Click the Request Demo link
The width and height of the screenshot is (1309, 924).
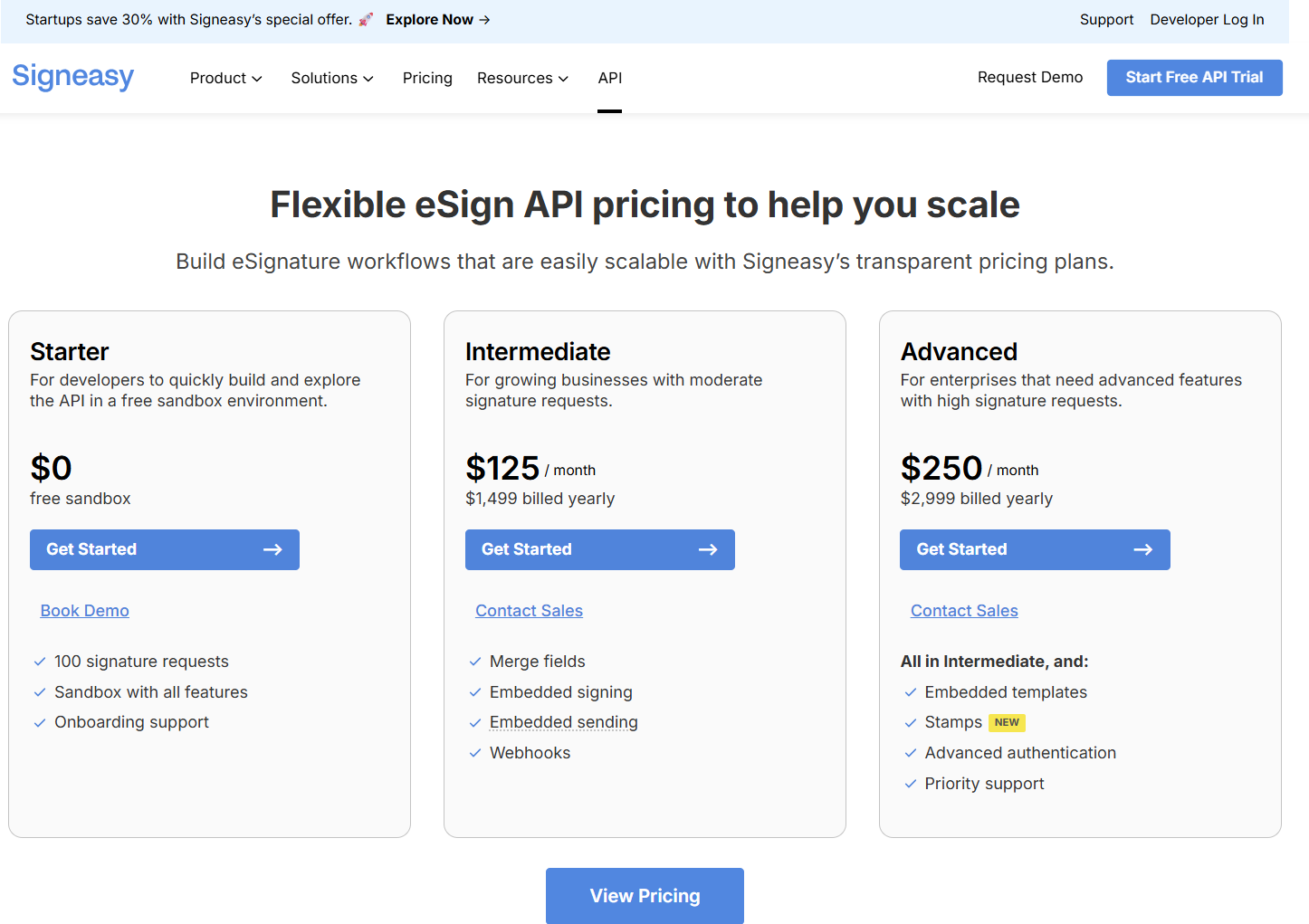pos(1030,77)
